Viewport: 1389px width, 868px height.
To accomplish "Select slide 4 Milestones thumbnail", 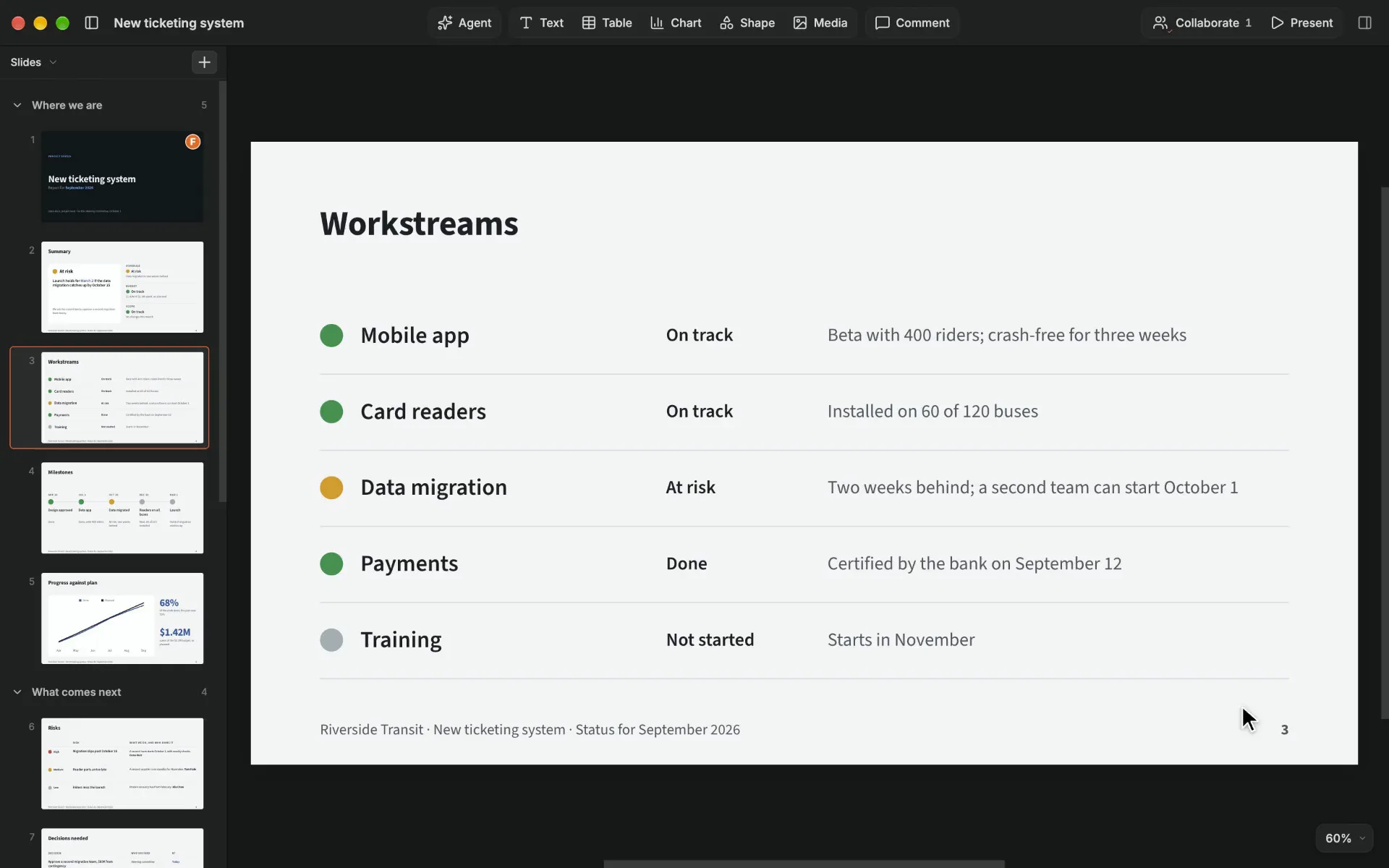I will coord(122,508).
